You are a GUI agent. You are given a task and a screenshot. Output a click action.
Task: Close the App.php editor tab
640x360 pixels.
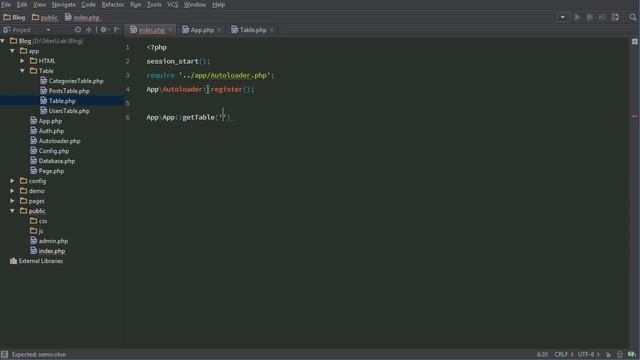[220, 30]
